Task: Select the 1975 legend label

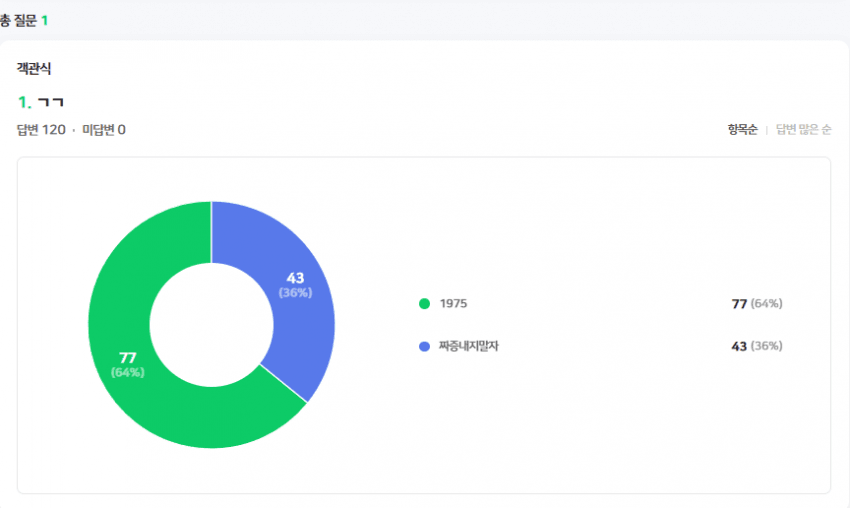Action: (453, 304)
